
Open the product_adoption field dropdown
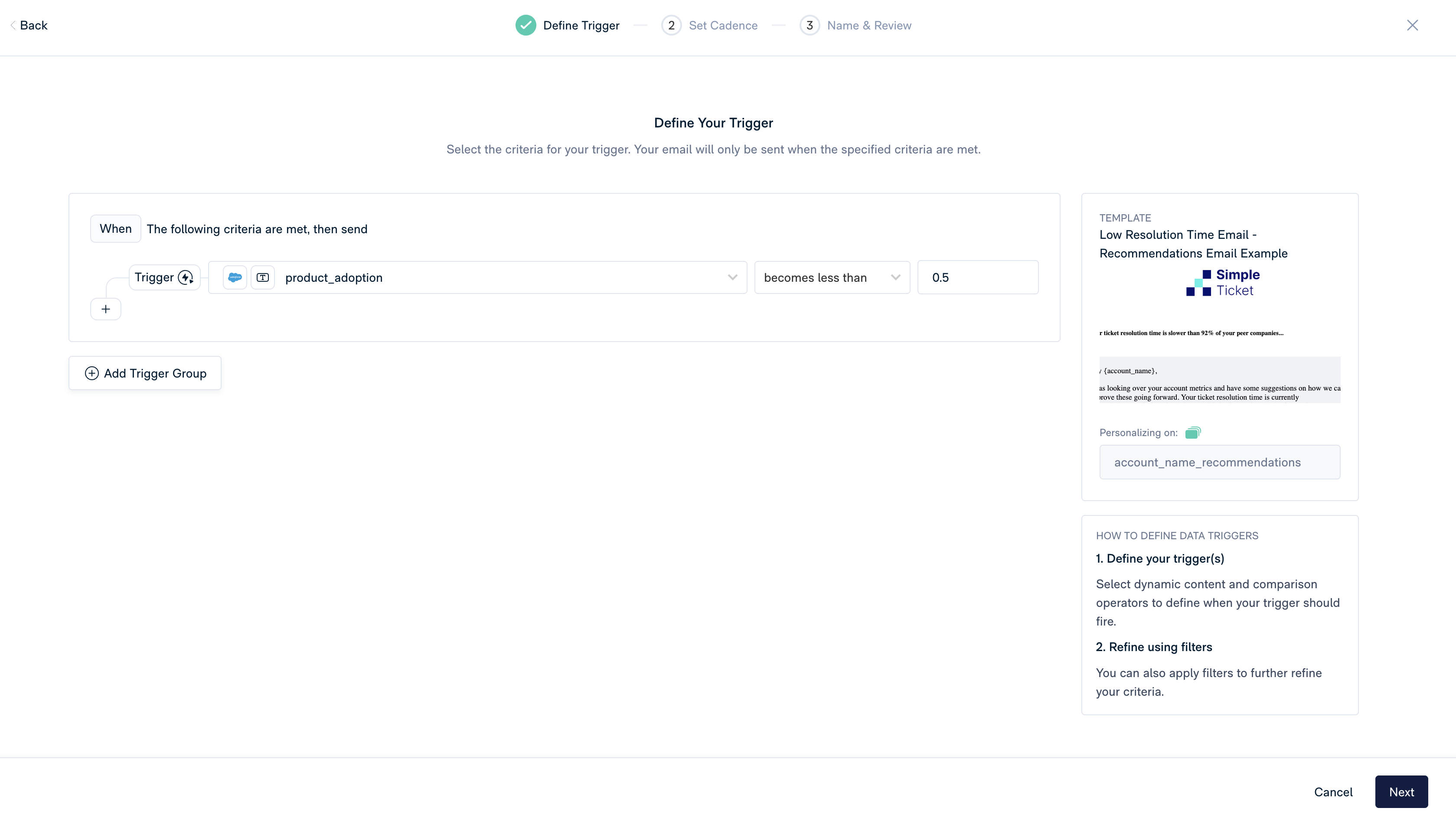[478, 277]
